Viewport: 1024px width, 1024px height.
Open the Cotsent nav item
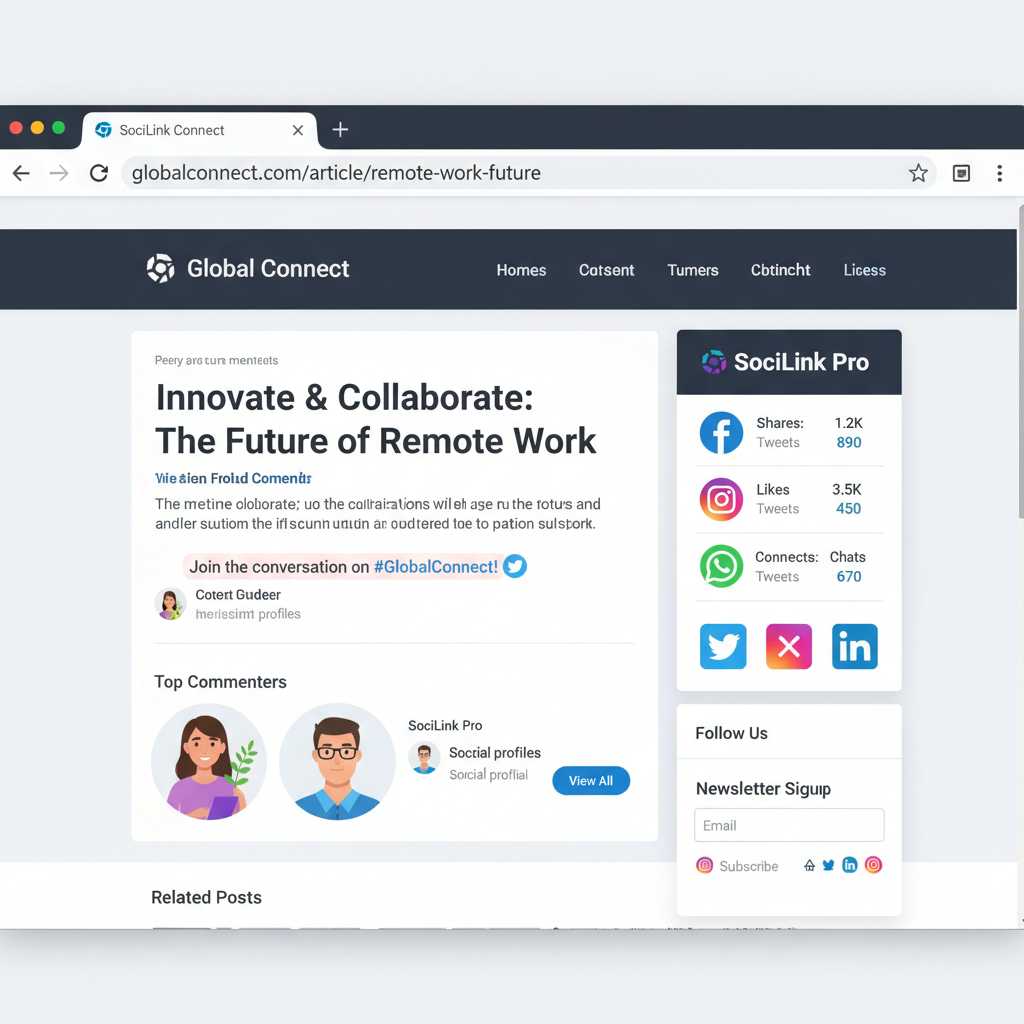(x=606, y=270)
